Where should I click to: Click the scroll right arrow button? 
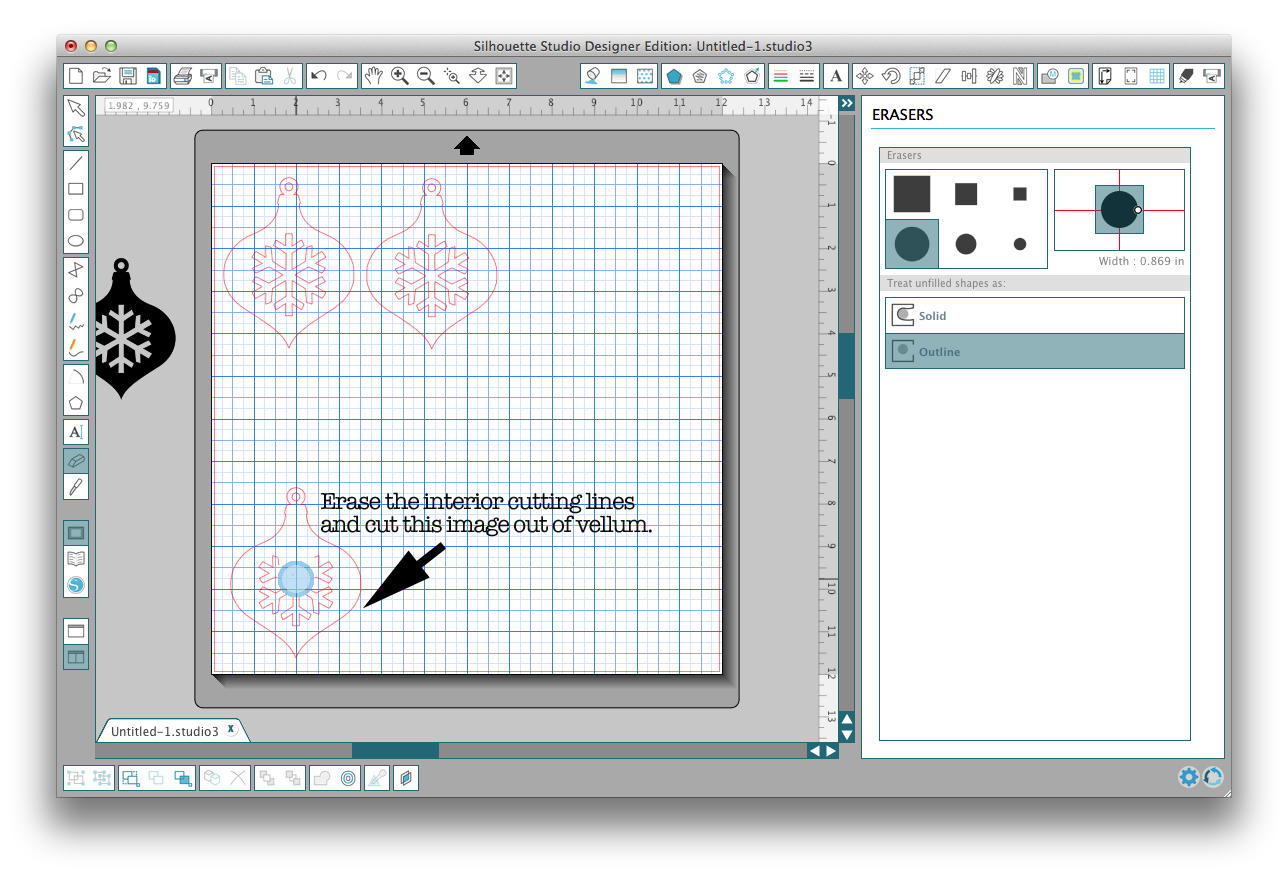click(831, 750)
